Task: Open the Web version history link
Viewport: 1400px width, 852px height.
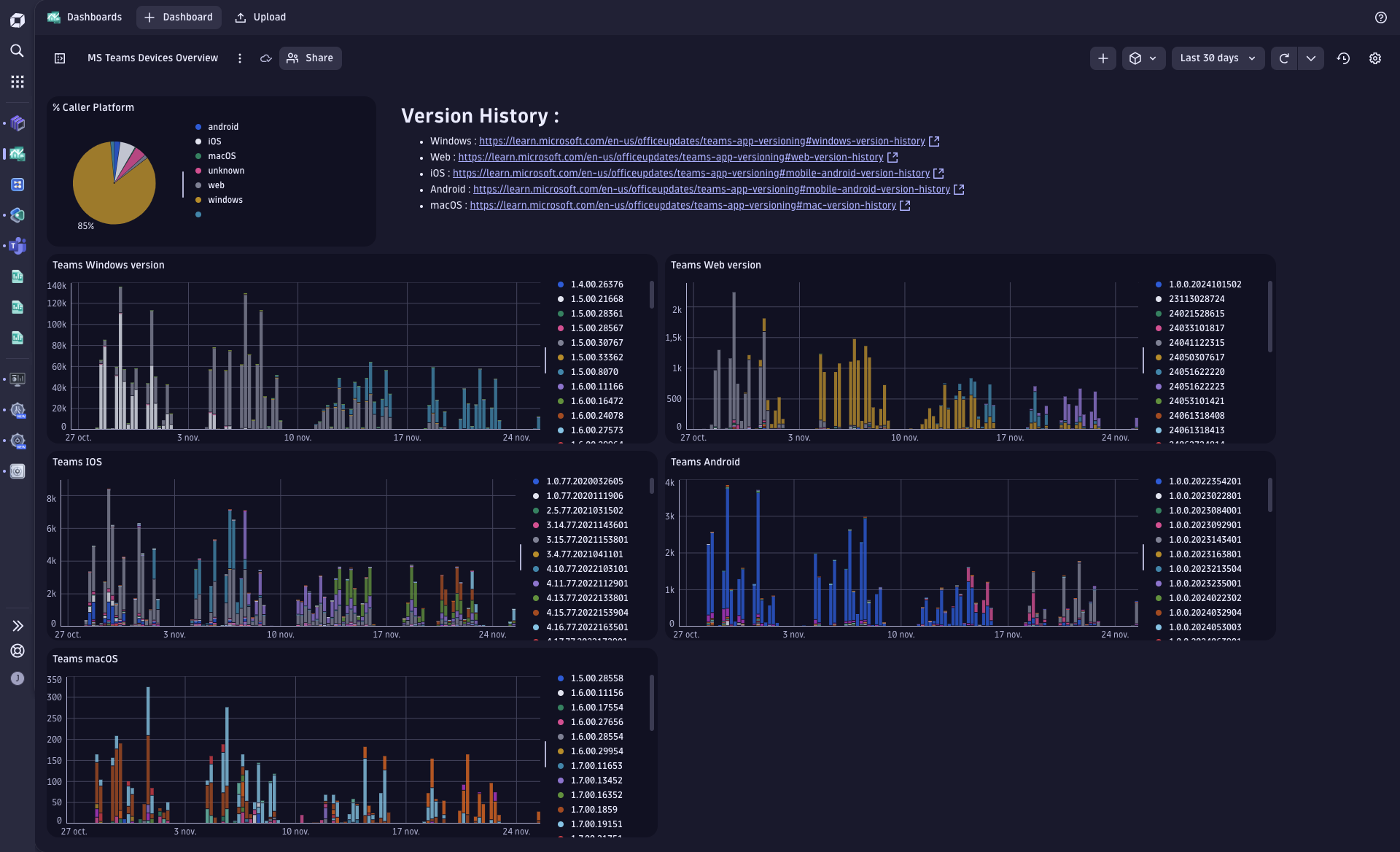Action: (x=671, y=158)
